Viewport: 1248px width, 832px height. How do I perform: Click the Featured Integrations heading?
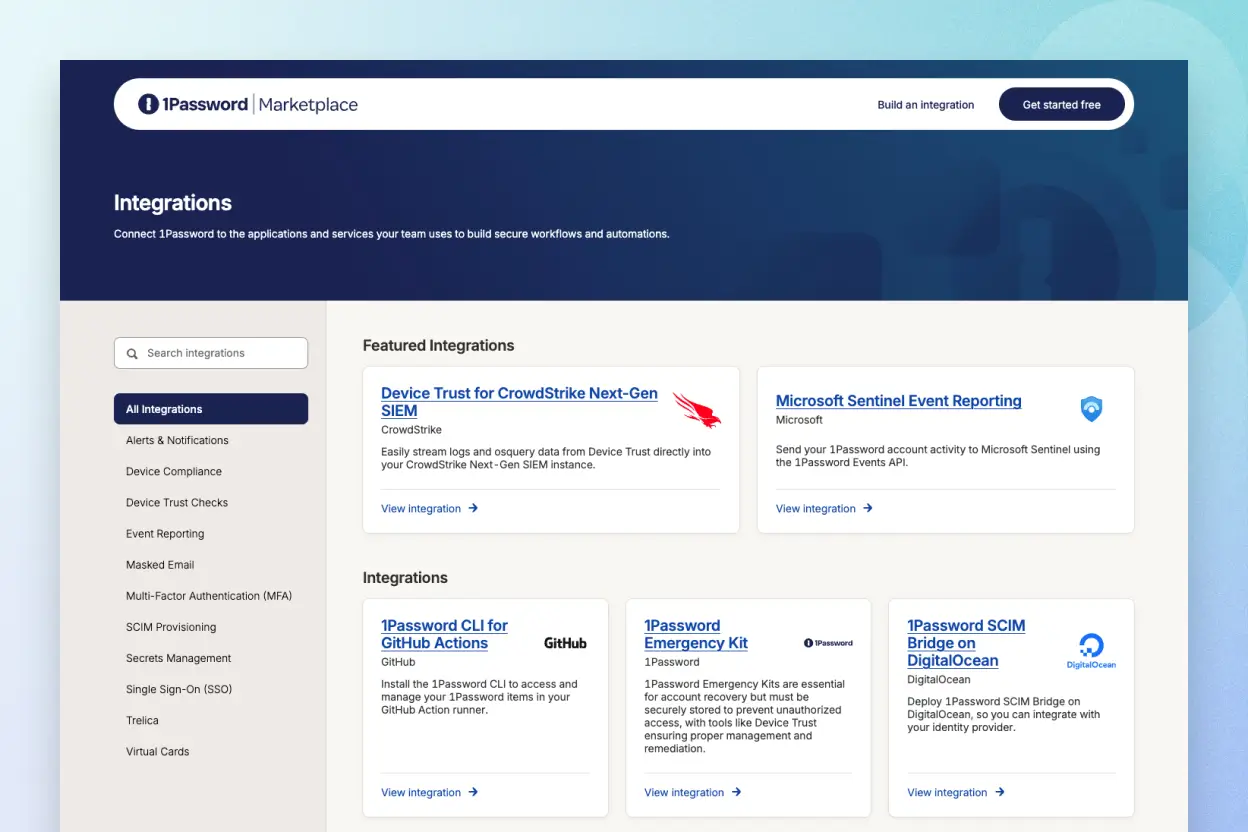[x=438, y=345]
